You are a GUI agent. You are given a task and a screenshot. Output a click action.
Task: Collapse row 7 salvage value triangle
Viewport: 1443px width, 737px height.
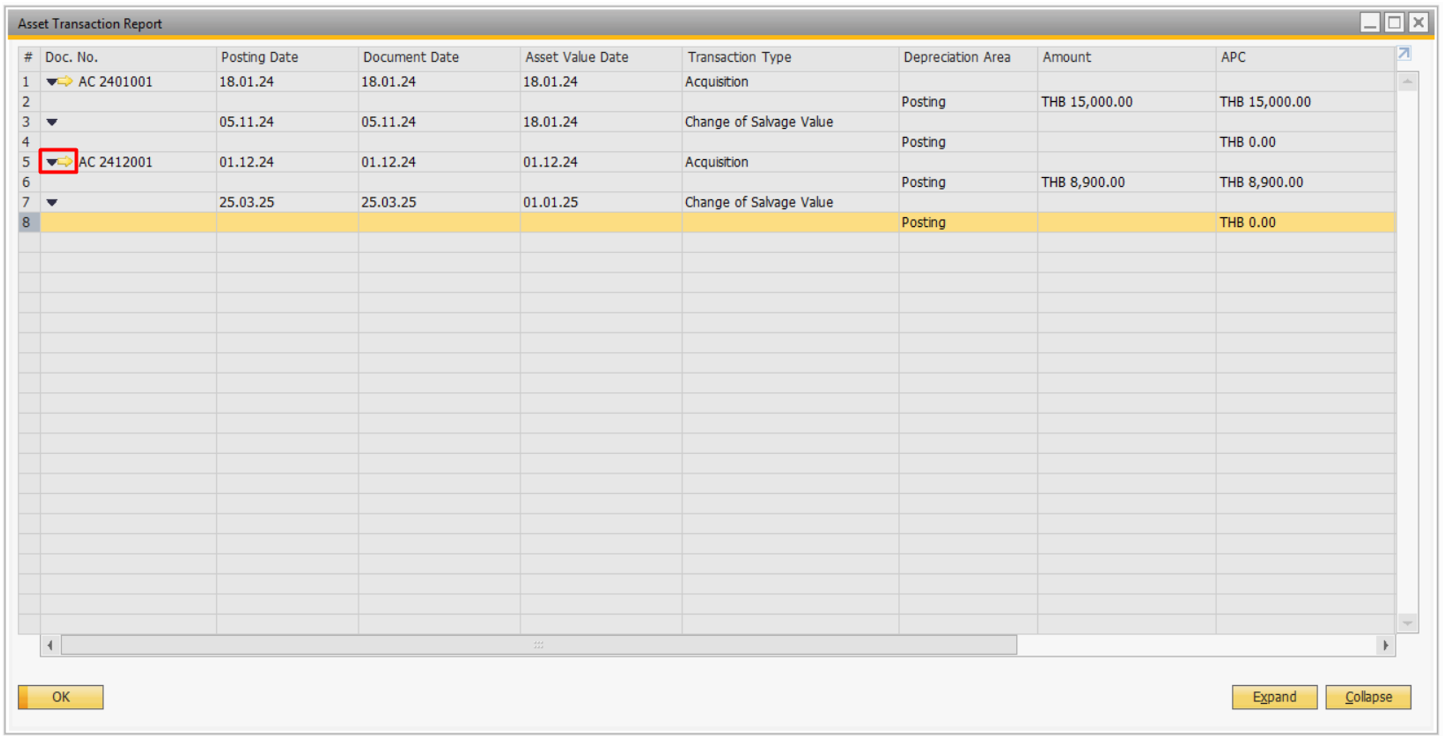pyautogui.click(x=52, y=202)
